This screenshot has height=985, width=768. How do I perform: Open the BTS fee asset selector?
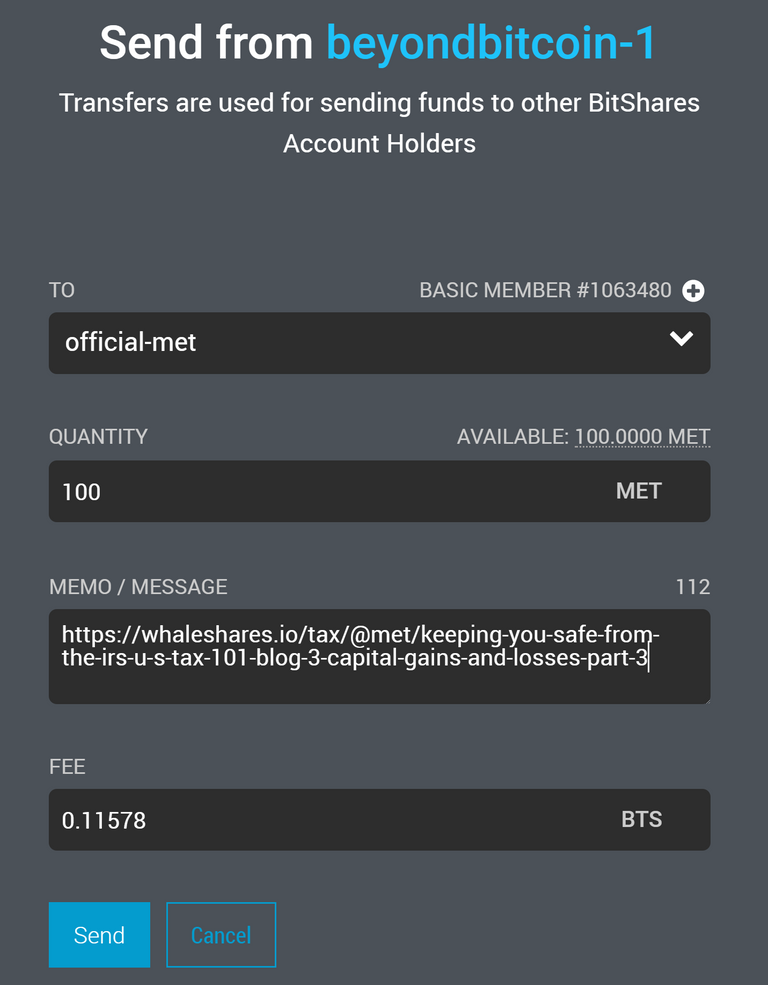click(x=642, y=820)
